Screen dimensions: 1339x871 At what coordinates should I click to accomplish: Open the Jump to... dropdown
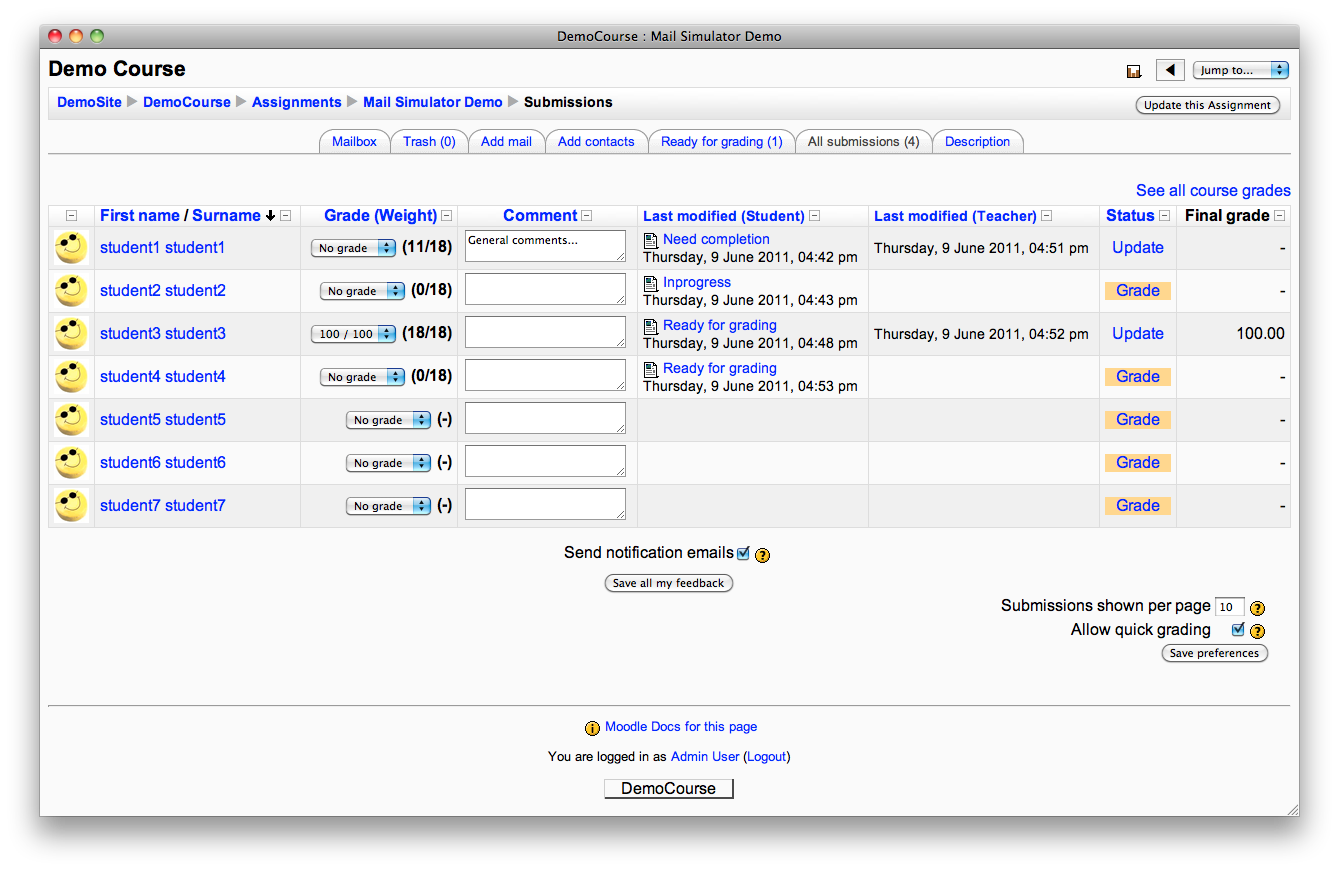click(x=1240, y=70)
